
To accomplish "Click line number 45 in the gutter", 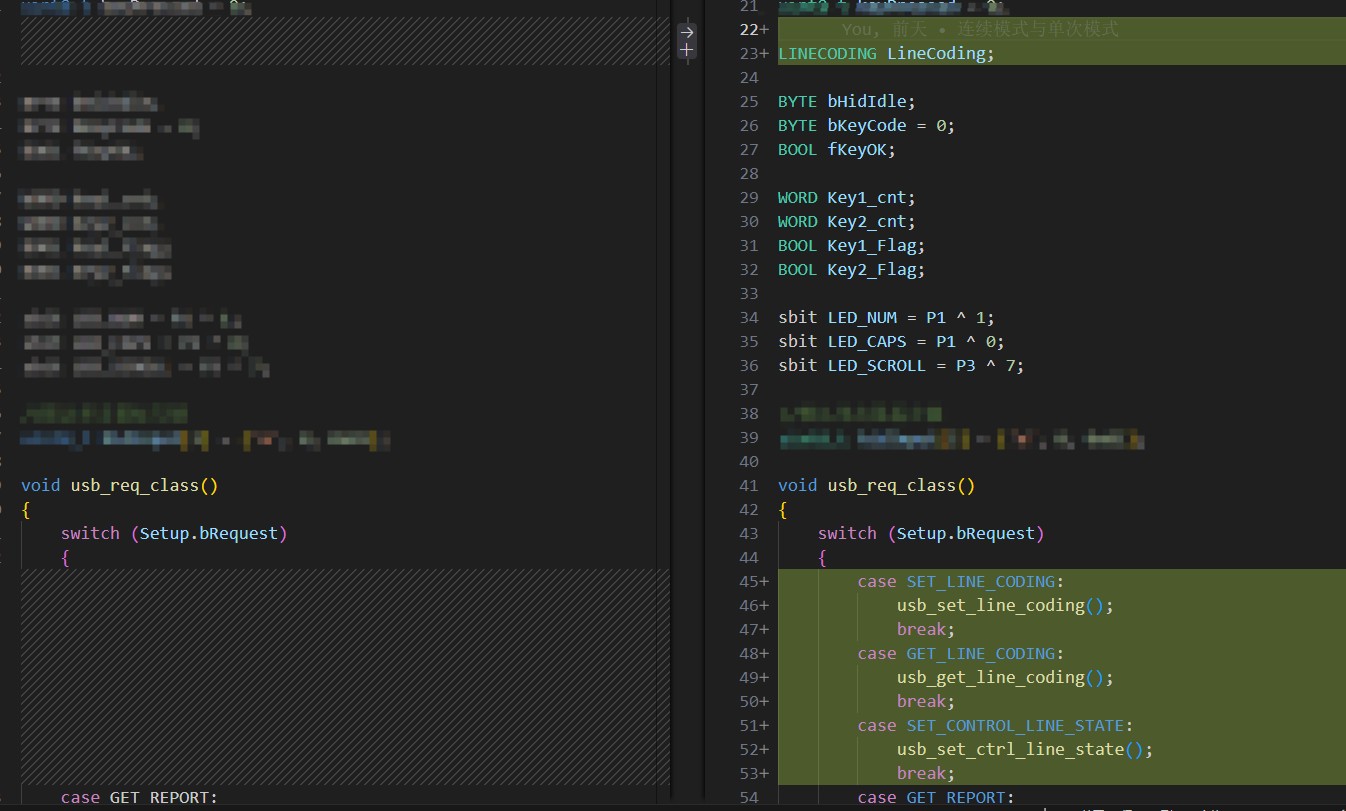I will click(750, 582).
